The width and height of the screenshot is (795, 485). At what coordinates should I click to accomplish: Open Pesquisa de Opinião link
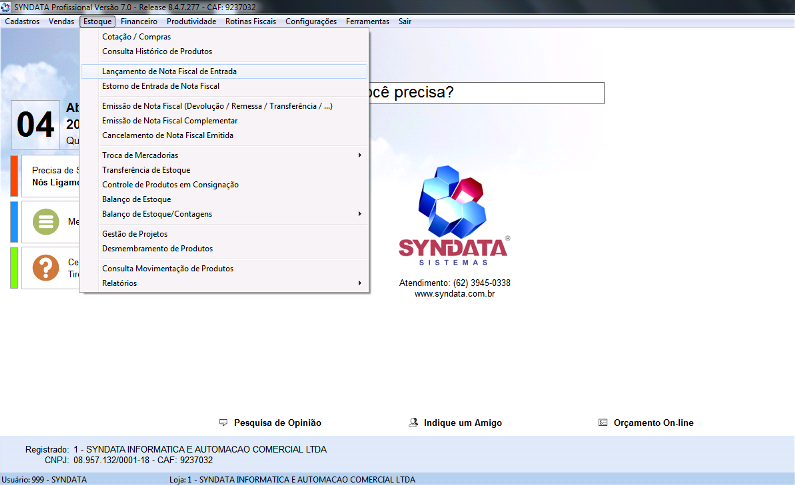[277, 423]
